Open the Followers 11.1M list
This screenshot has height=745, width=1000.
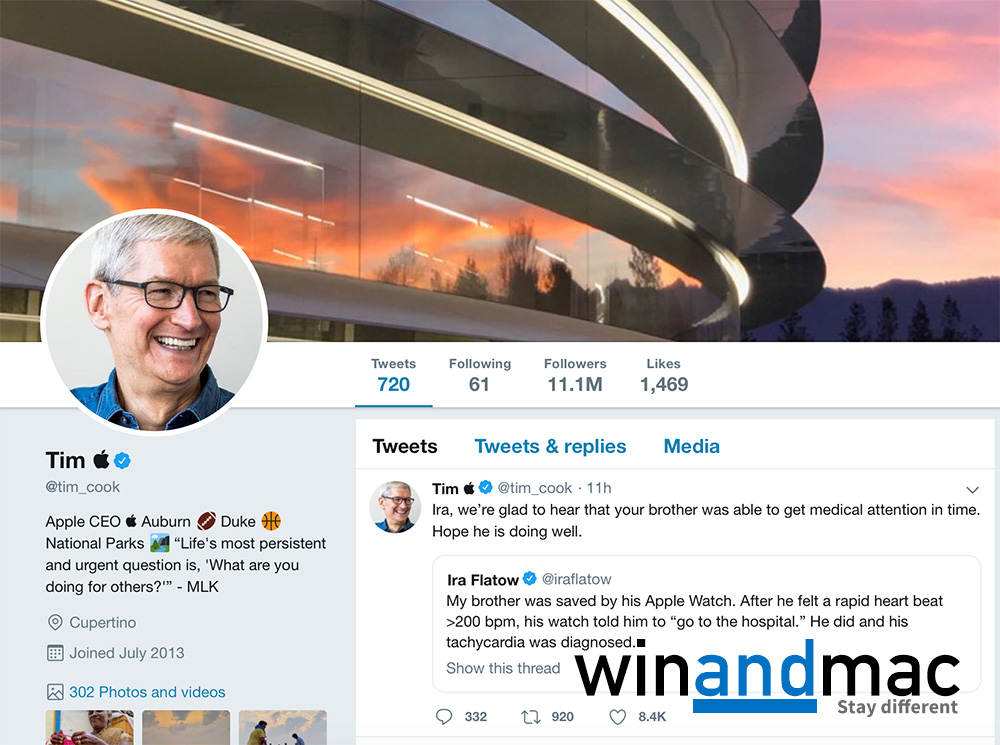point(575,375)
